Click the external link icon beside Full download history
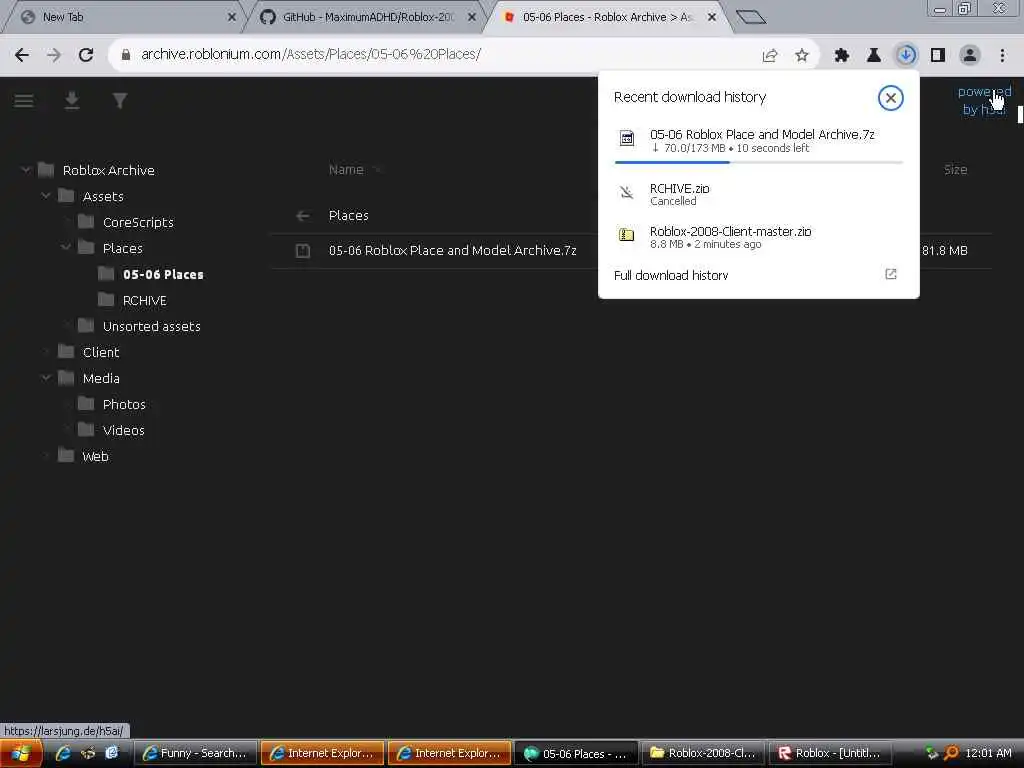Viewport: 1024px width, 768px height. 891,274
